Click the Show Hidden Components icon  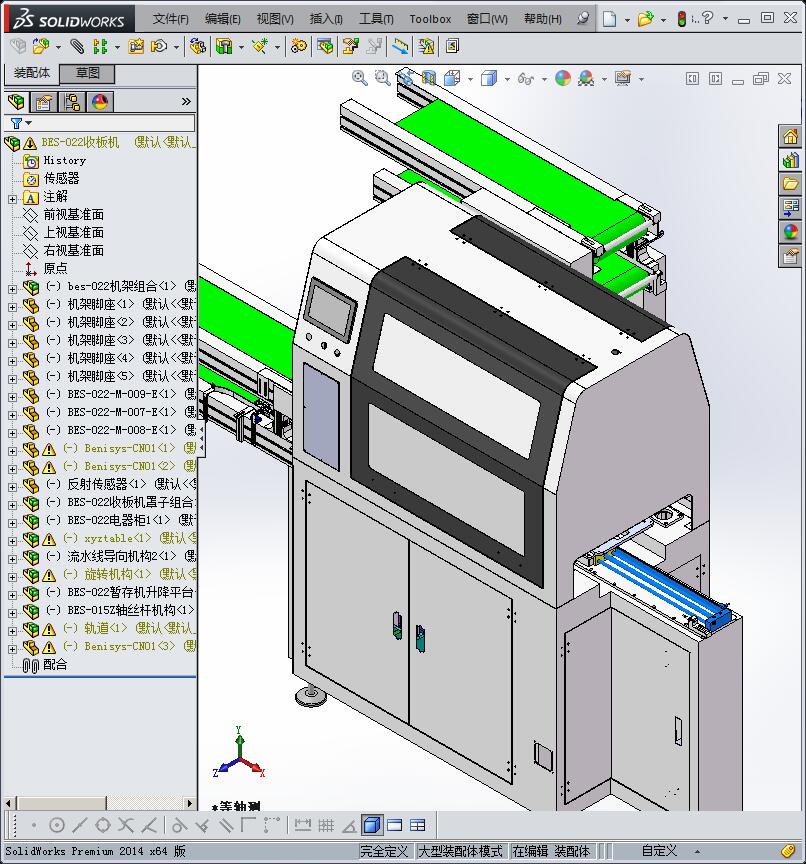click(x=198, y=46)
